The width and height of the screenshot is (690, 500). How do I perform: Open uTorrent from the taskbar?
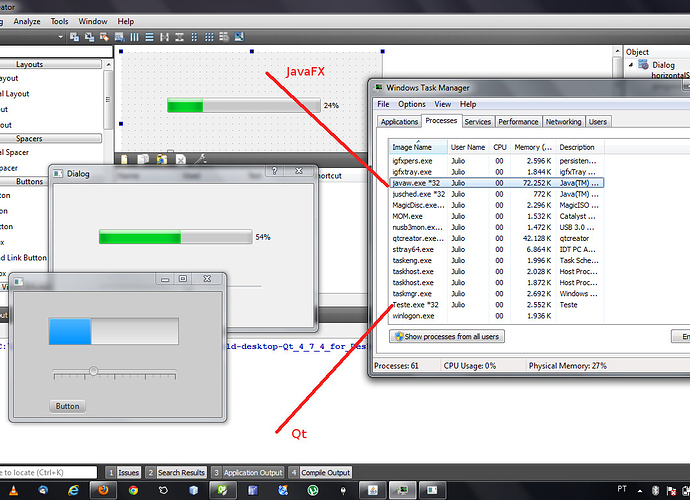tap(313, 490)
